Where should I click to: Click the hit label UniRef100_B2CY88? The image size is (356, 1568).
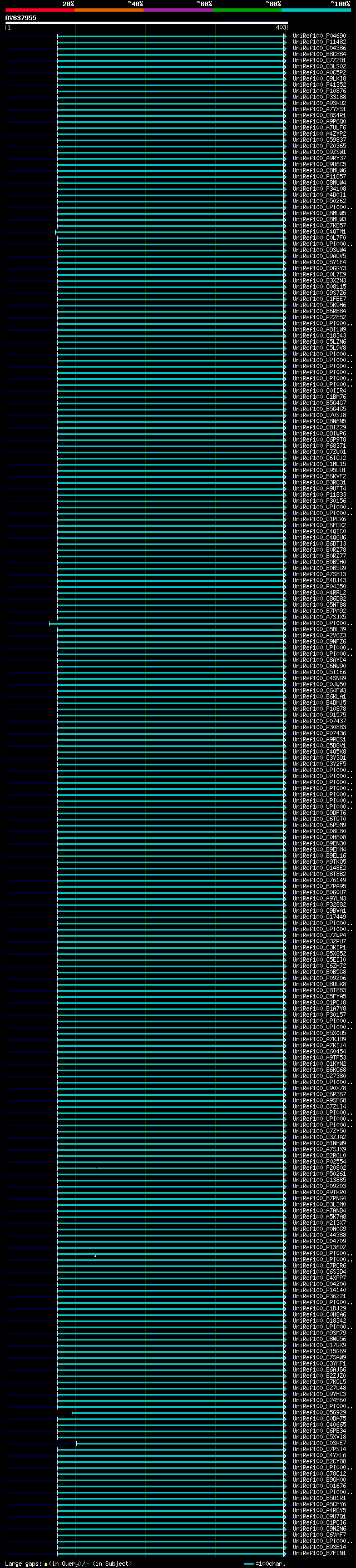coord(319,1461)
